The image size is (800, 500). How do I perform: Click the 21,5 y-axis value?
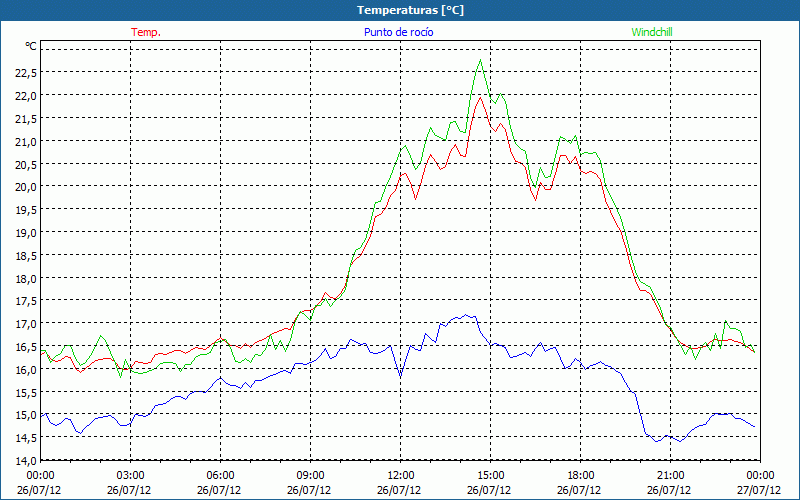click(26, 119)
